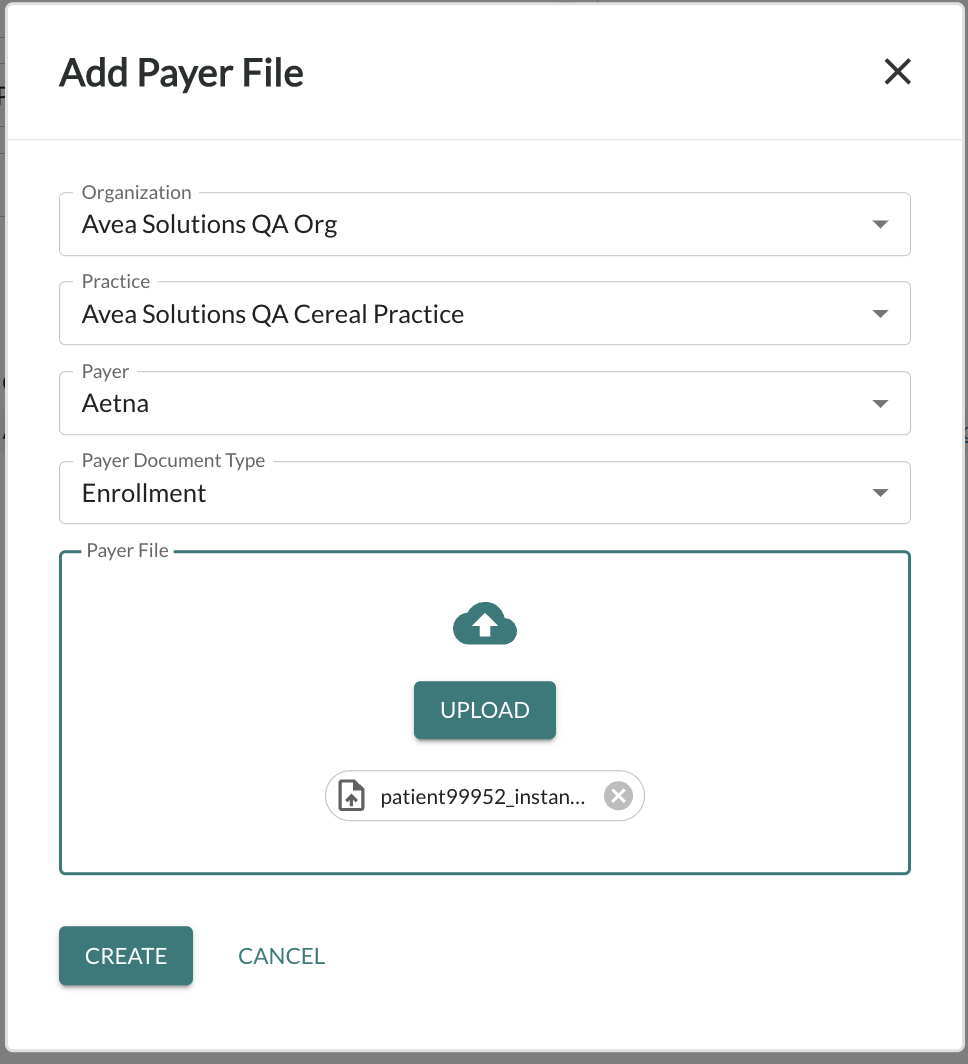Click the CREATE button

tap(125, 955)
